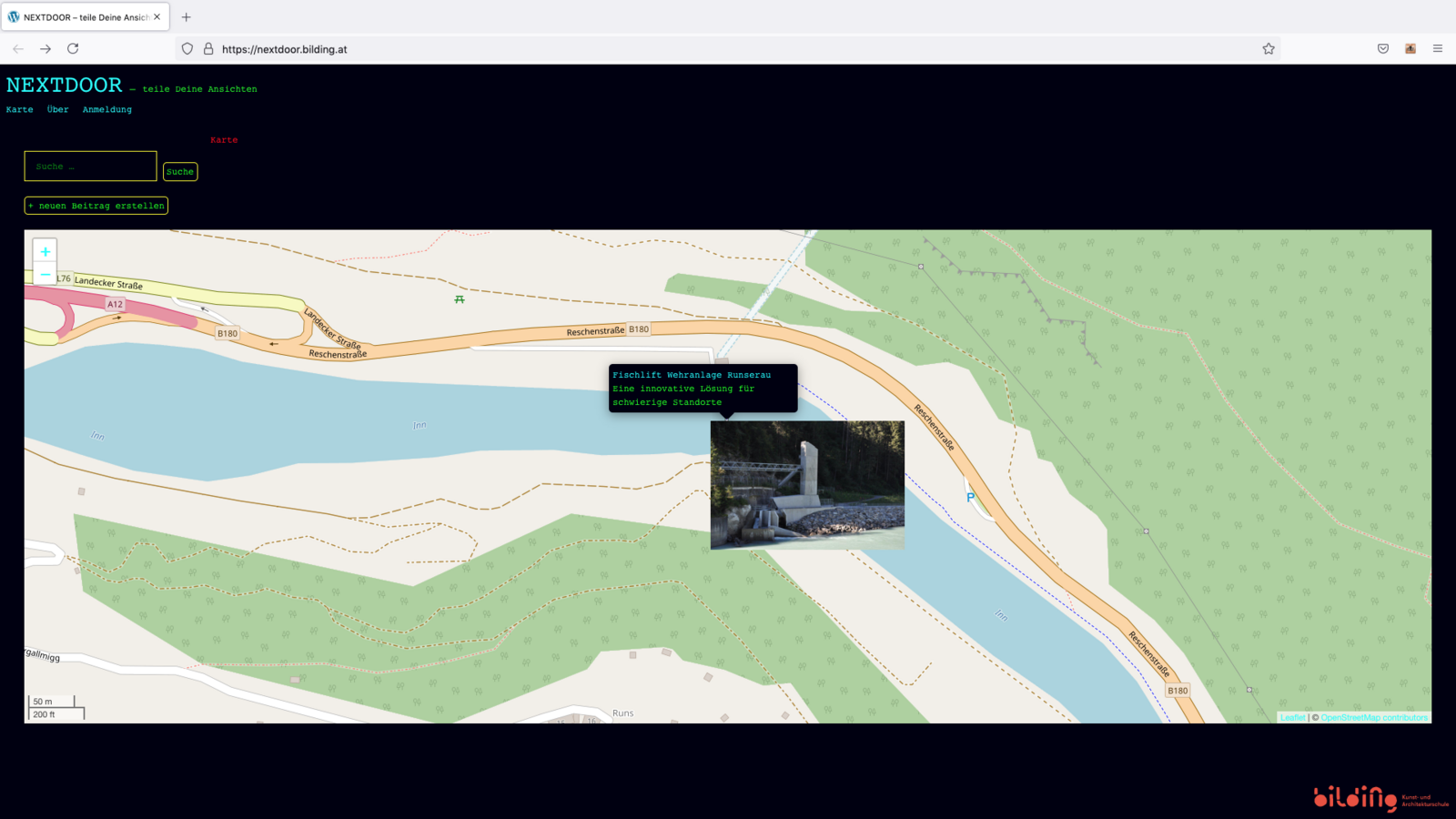Screen dimensions: 1456x819
Task: Open the OpenStreetMap contributors link
Action: [x=1374, y=718]
